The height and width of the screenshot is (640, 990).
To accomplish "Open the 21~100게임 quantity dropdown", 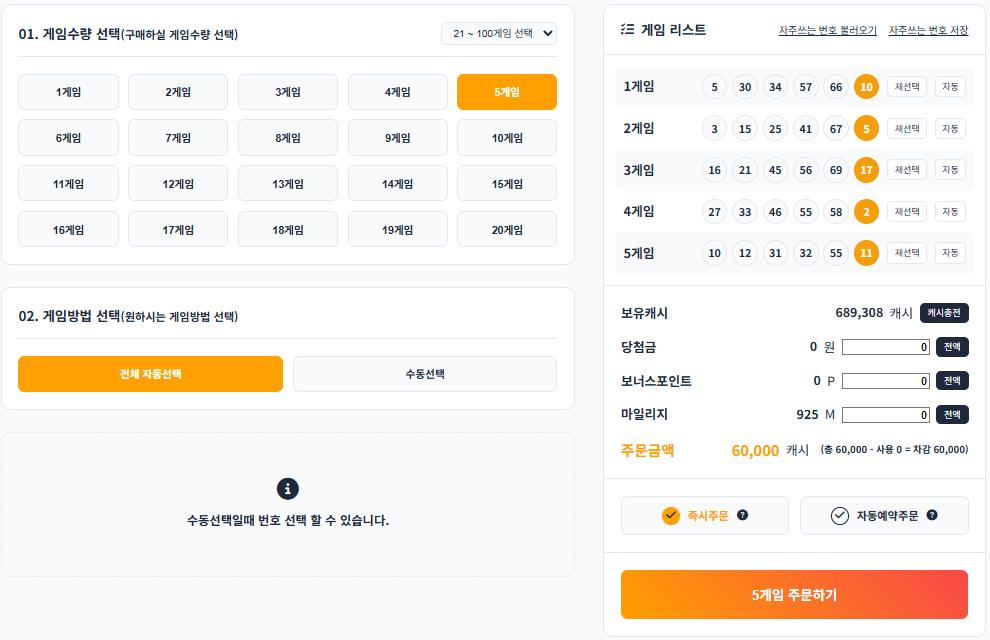I will (x=499, y=32).
